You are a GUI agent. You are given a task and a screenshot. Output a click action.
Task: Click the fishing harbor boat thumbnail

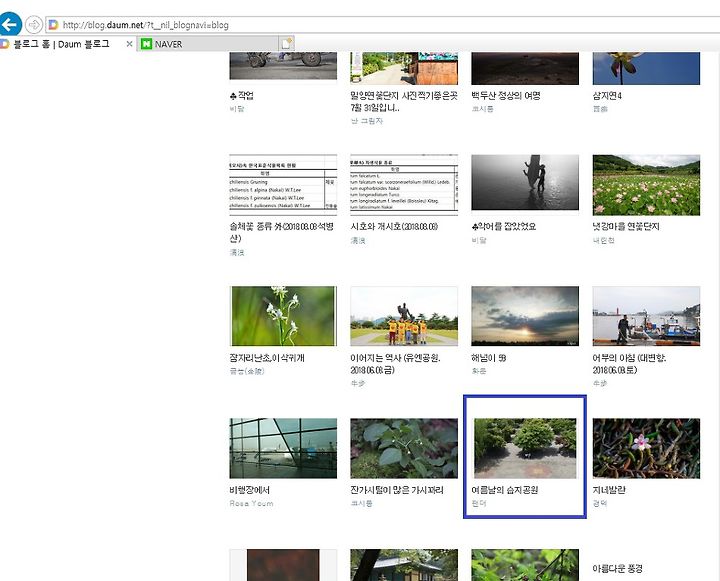(647, 316)
